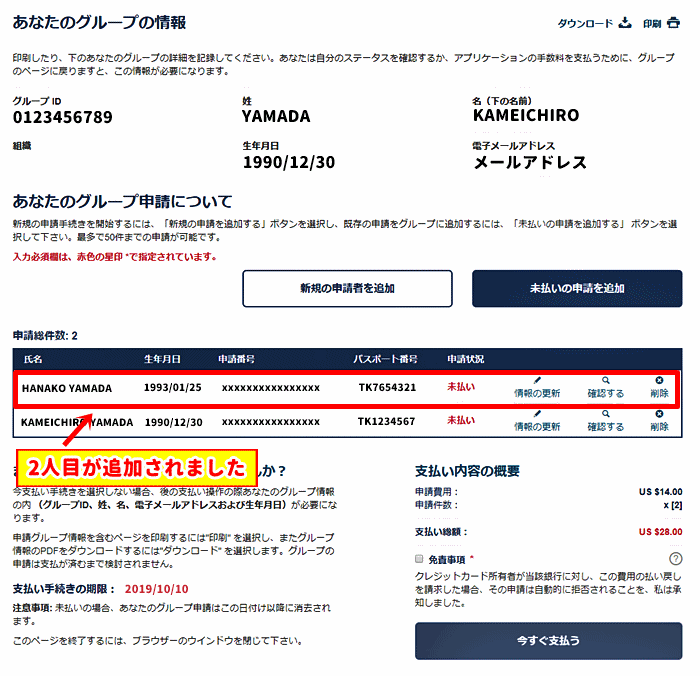Click 情報の更新 link in HANAKO row
700x676 pixels.
[x=537, y=394]
